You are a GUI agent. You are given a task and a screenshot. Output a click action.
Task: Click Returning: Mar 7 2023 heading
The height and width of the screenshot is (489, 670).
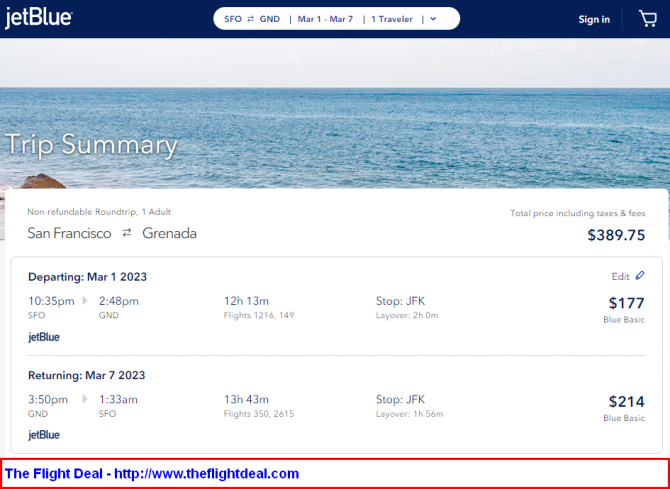pyautogui.click(x=87, y=375)
